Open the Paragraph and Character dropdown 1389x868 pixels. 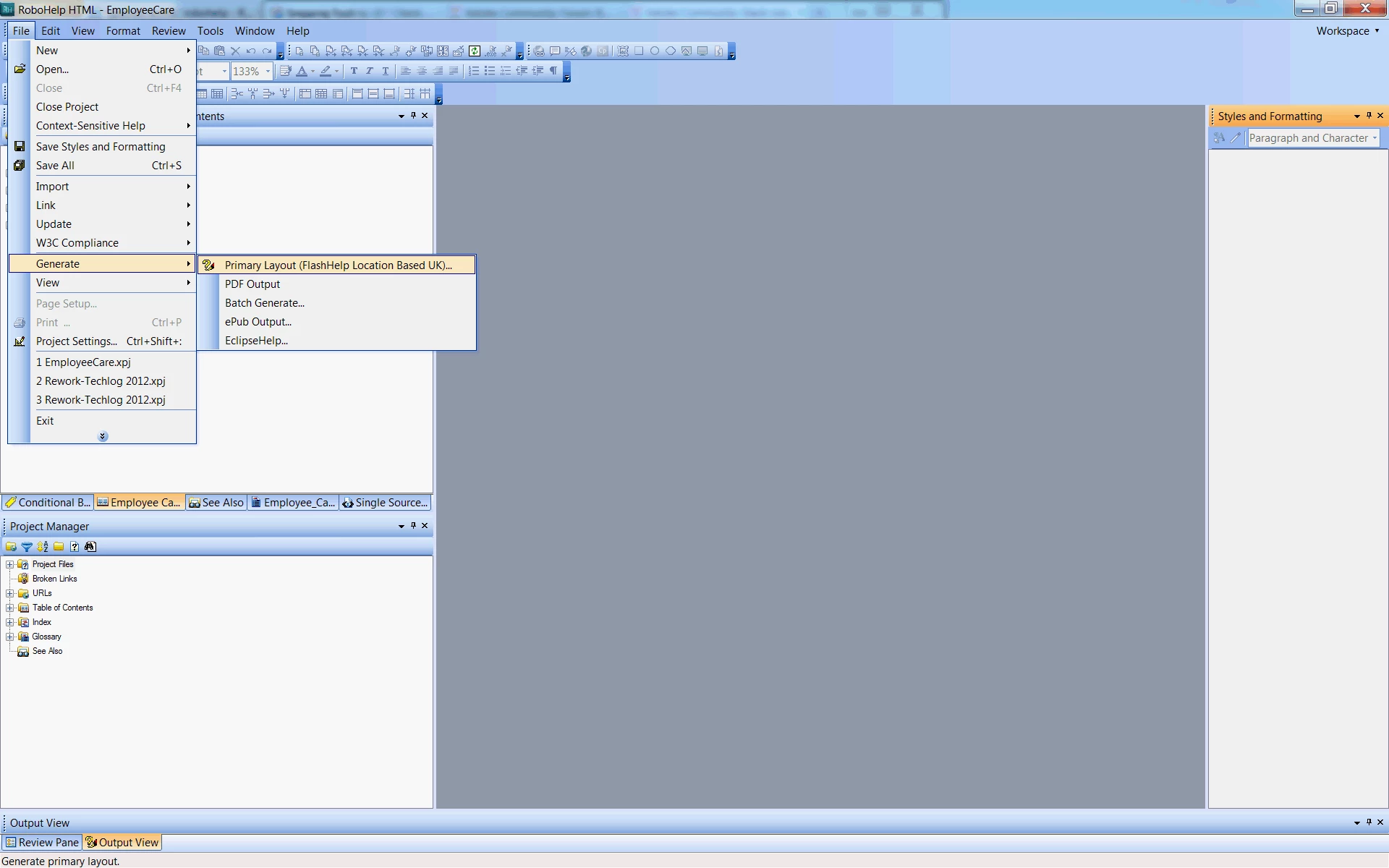1375,138
